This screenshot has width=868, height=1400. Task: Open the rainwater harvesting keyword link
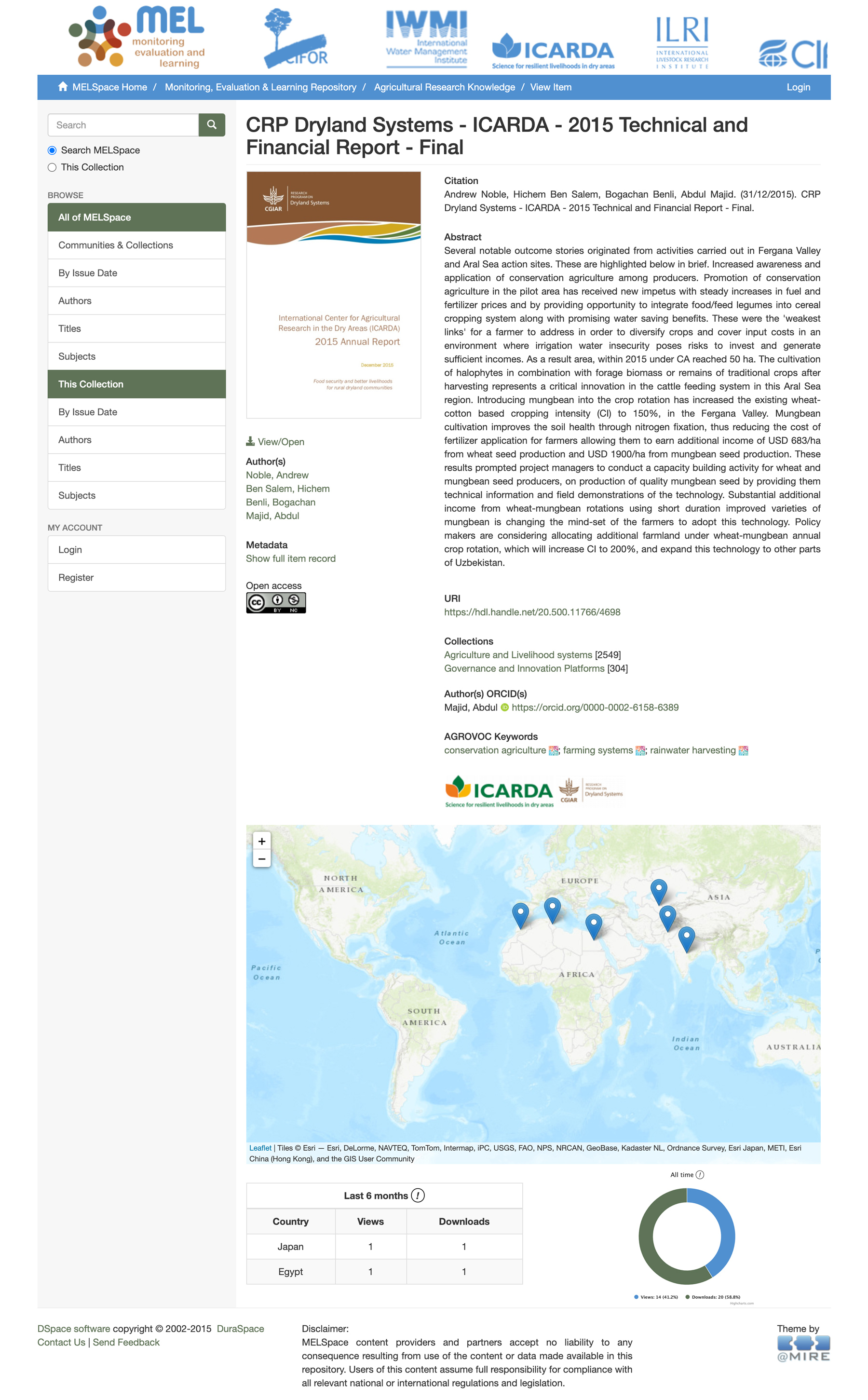(693, 750)
